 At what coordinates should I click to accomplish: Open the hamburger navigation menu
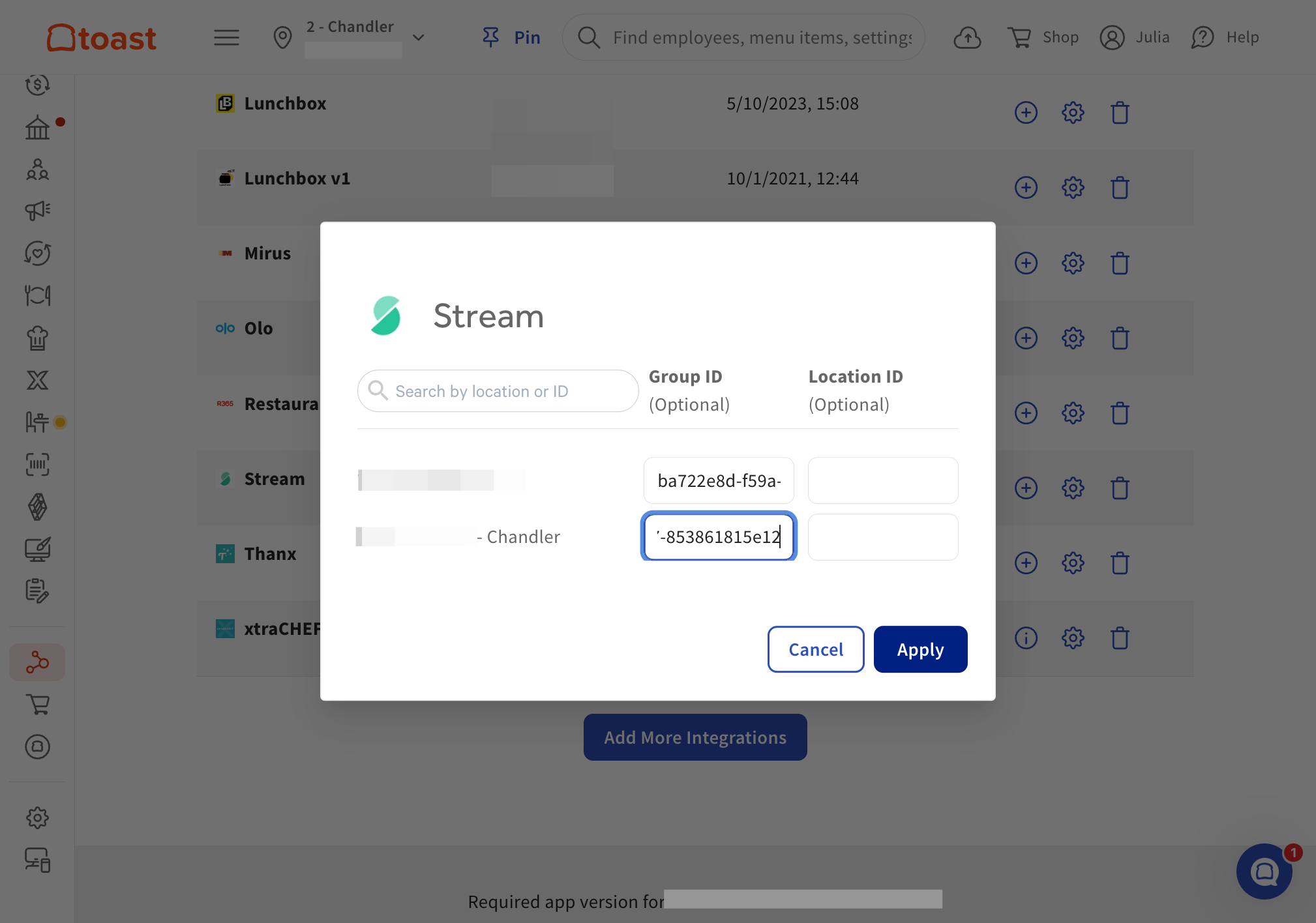tap(226, 38)
